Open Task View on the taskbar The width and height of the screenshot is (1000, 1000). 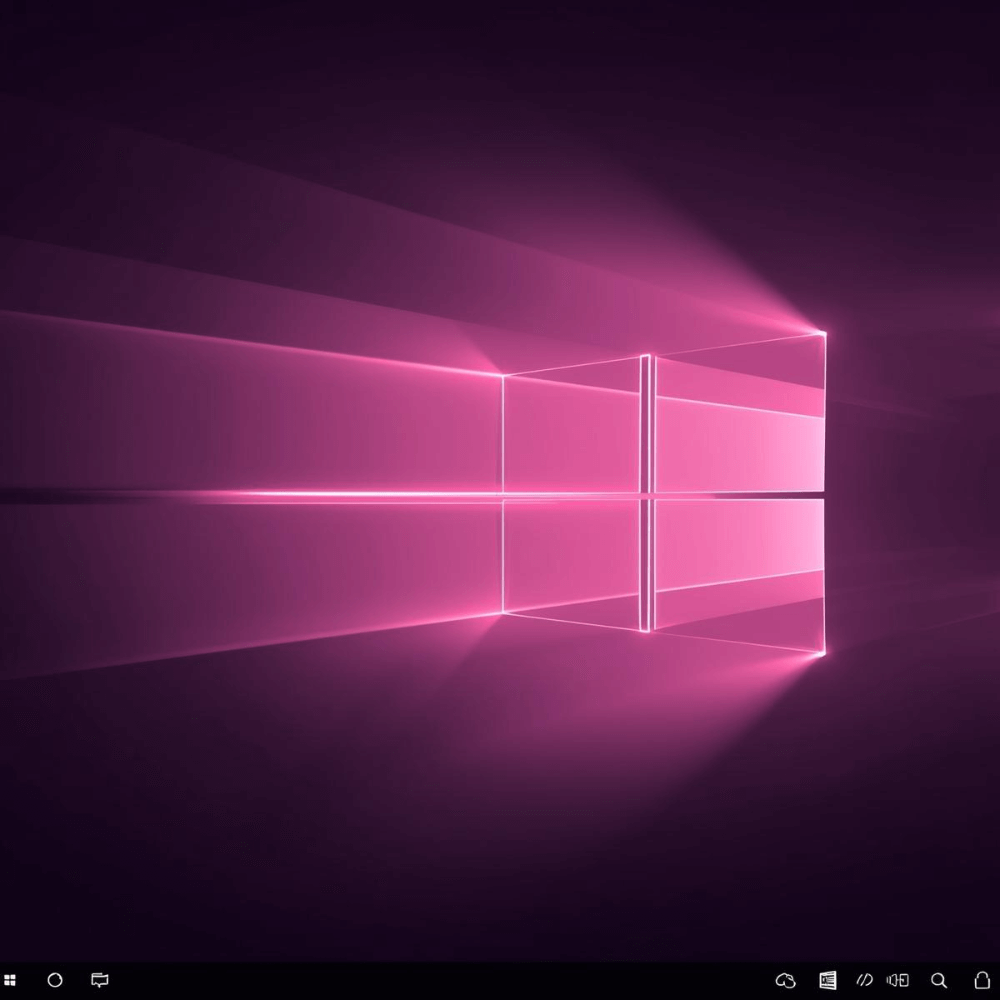100,980
